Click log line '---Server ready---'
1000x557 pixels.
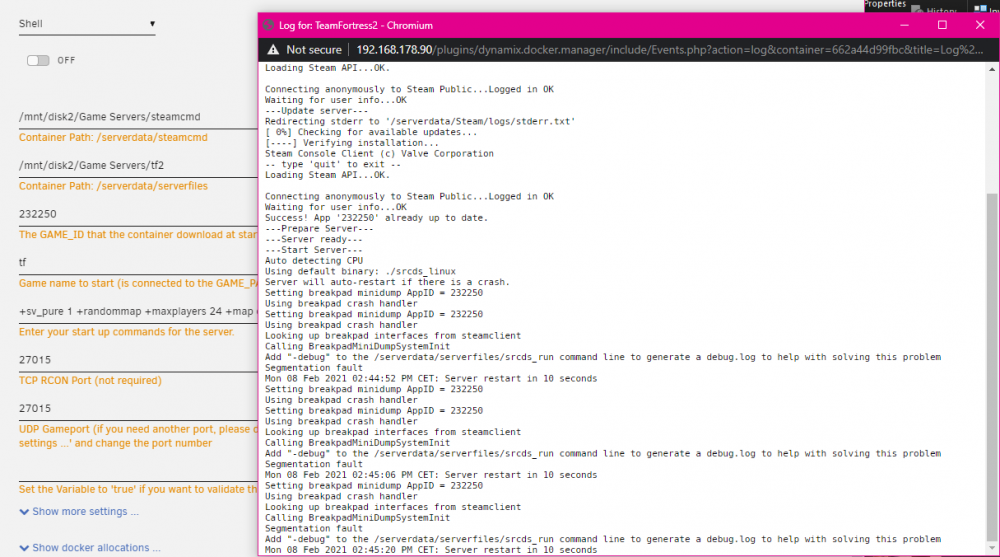coord(314,239)
